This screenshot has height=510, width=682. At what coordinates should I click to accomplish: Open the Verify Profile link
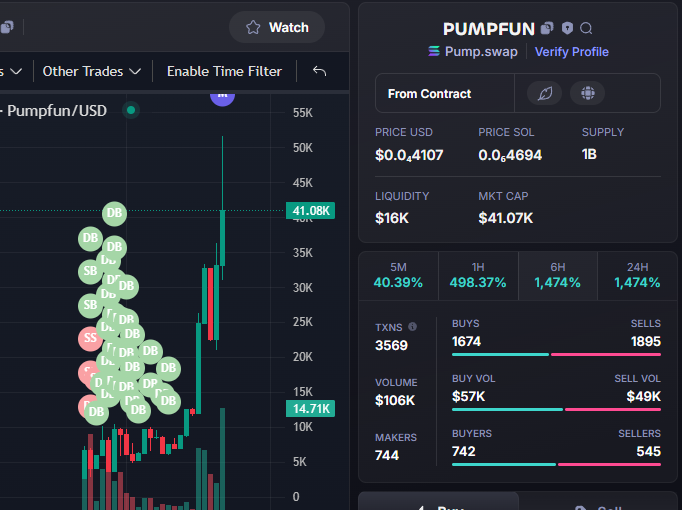572,52
